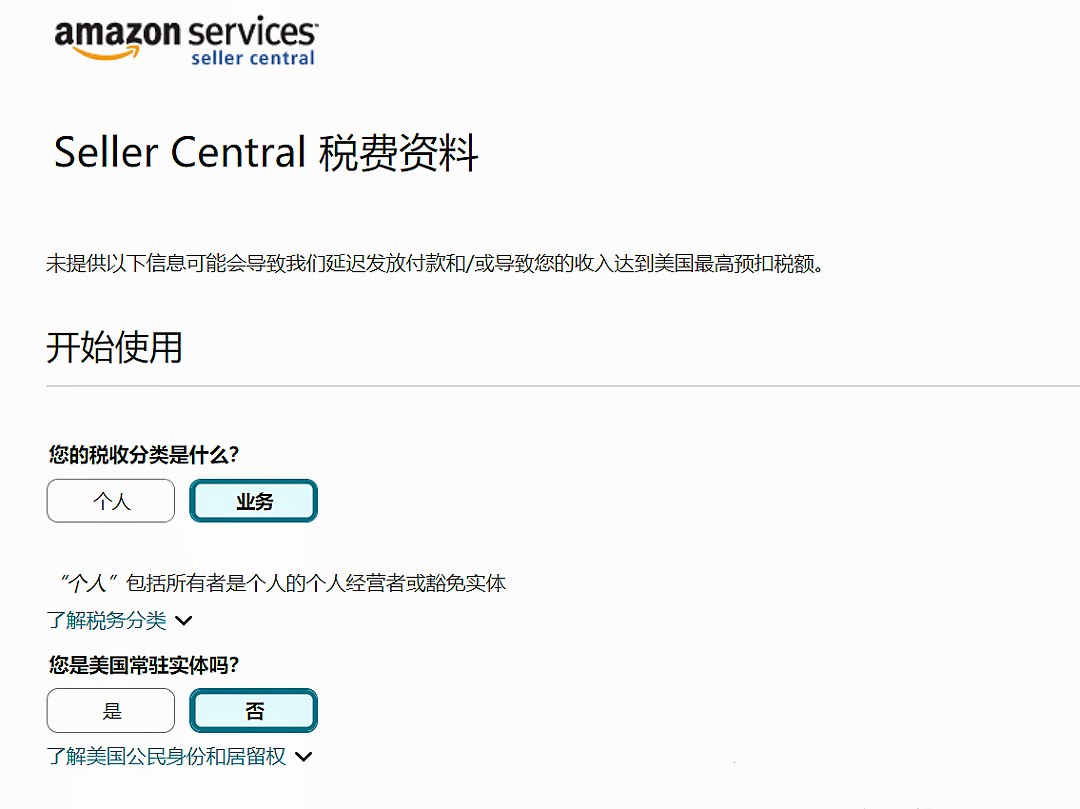Click the 您的税收分类是什么? question label
1080x809 pixels.
pyautogui.click(x=144, y=455)
